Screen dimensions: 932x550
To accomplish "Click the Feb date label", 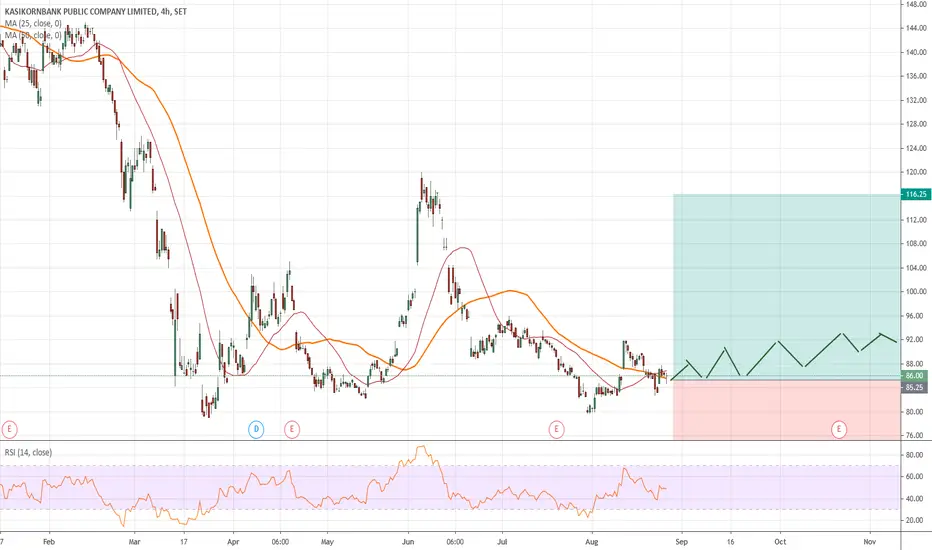I will point(49,542).
